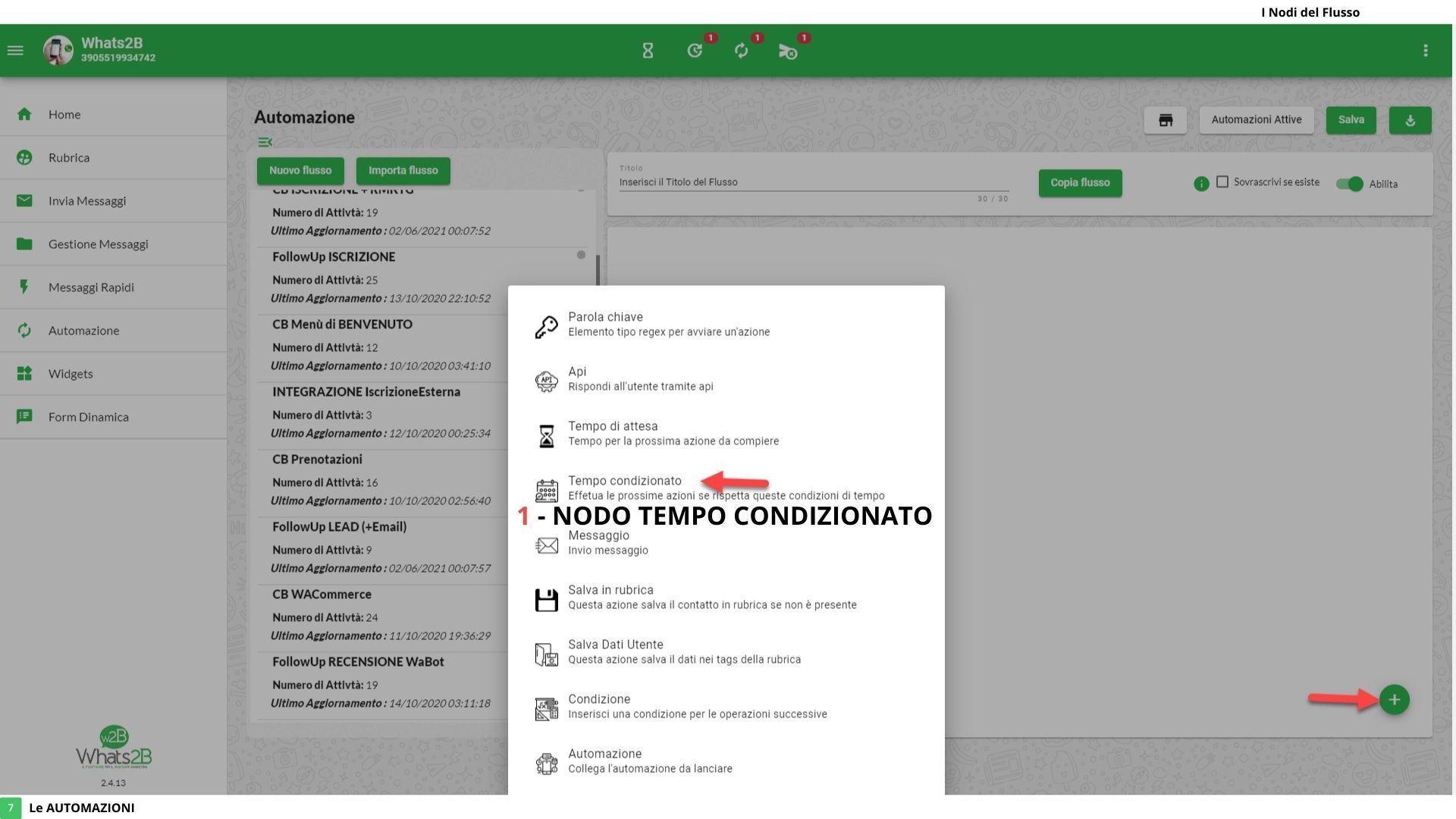Choose Salva Dati Utente node type
The width and height of the screenshot is (1456, 819).
726,652
